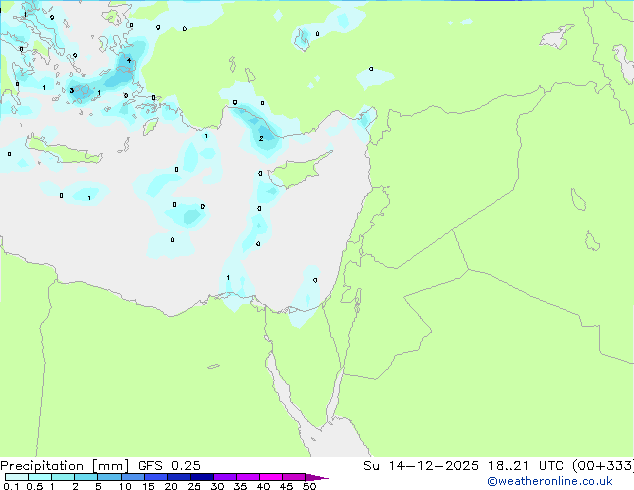The height and width of the screenshot is (490, 634).
Task: Select the date text "Su 14-12-2025"
Action: coord(421,466)
